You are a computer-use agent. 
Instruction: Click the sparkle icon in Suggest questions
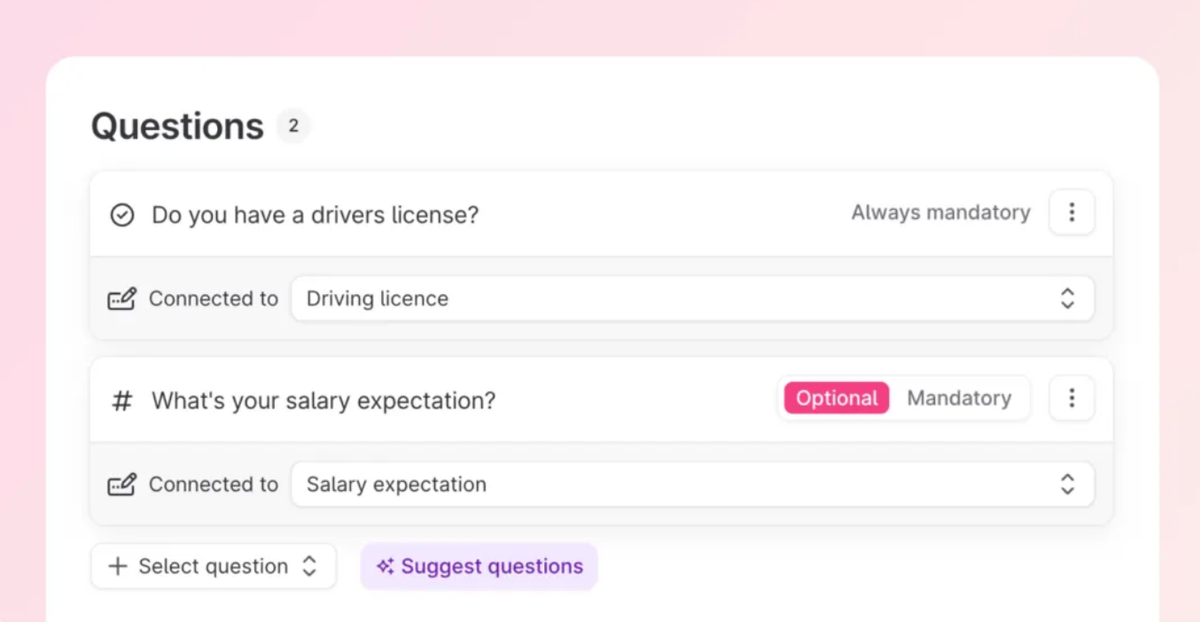coord(385,567)
